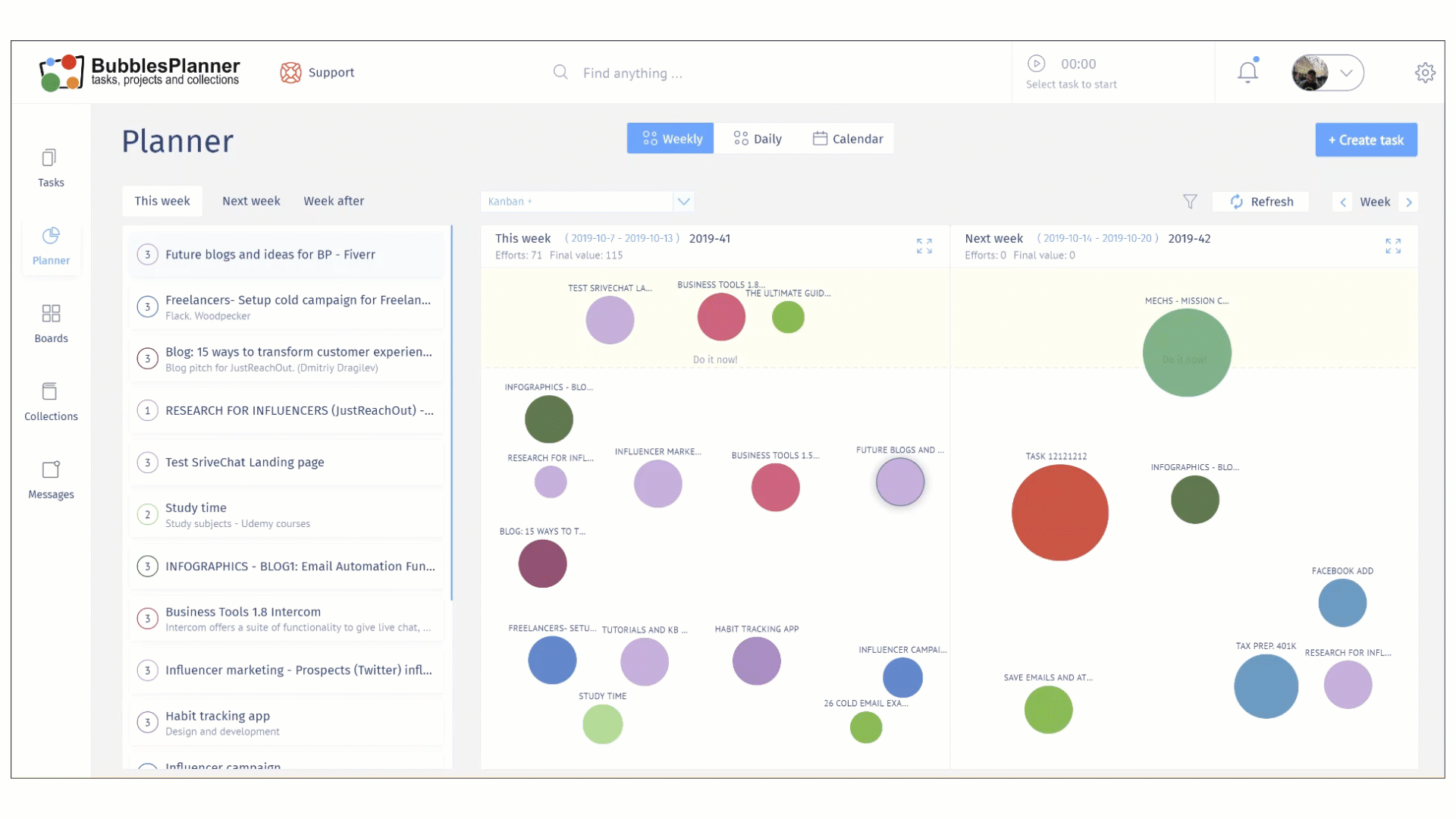The height and width of the screenshot is (819, 1456).
Task: Expand the Next week column fullscreen
Action: pyautogui.click(x=1393, y=246)
